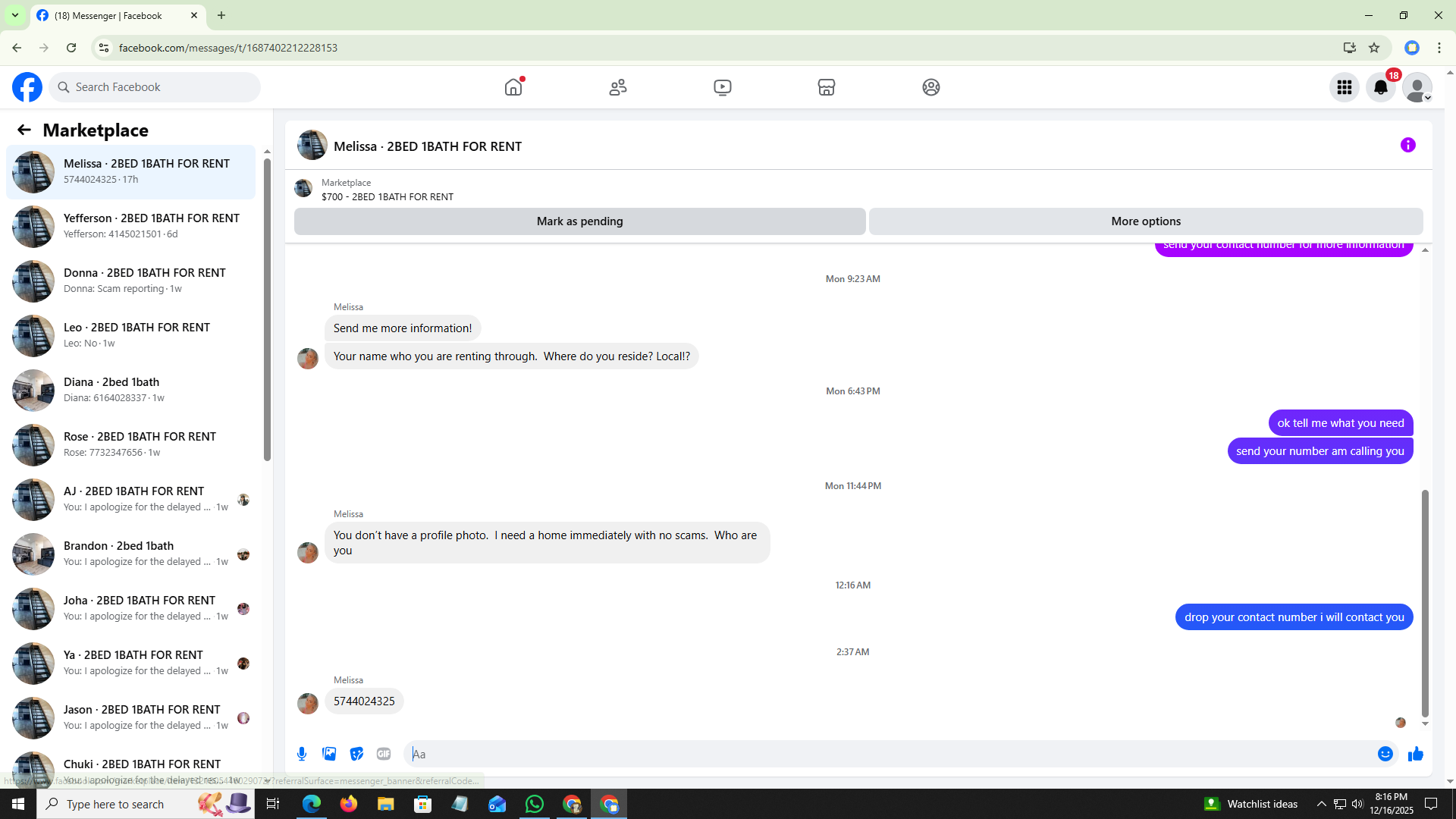The width and height of the screenshot is (1456, 819).
Task: Click the back arrow beside Marketplace
Action: click(x=24, y=130)
